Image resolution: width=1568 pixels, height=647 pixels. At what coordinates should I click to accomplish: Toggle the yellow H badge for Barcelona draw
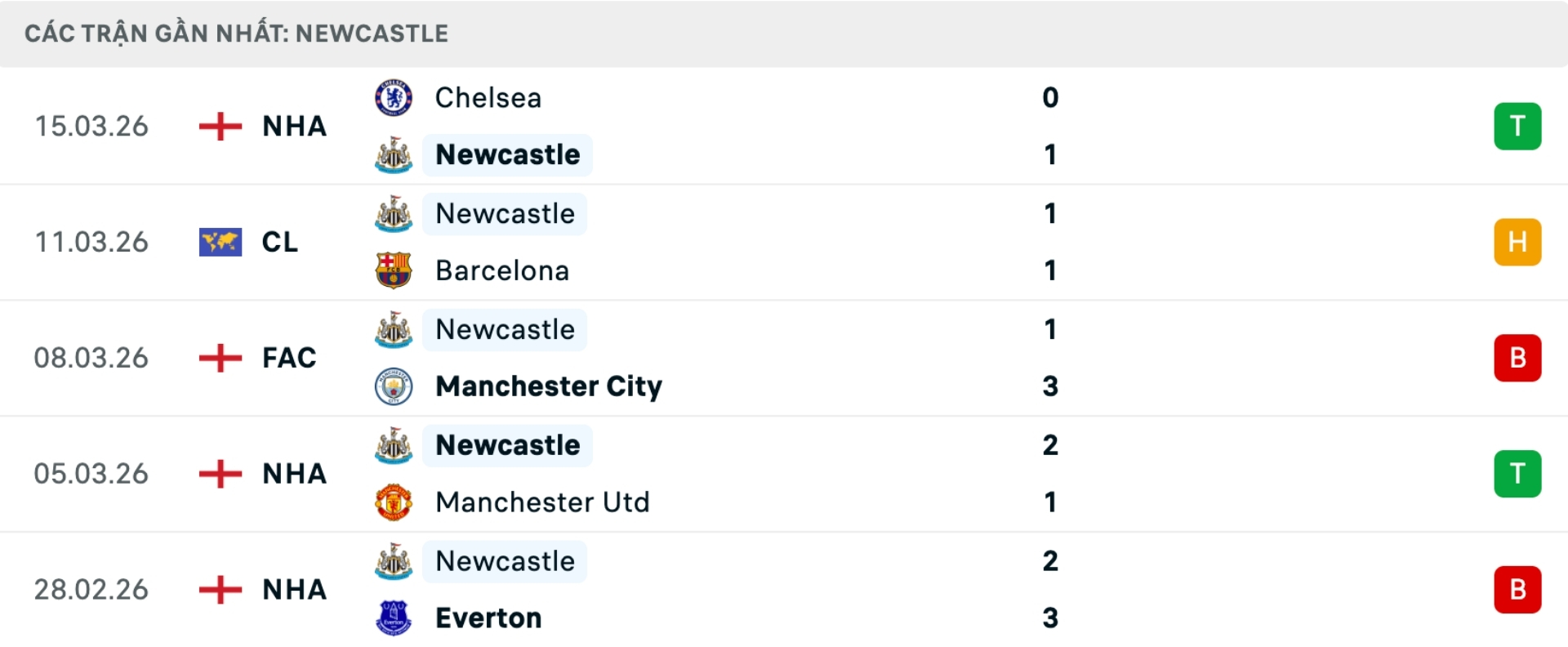point(1517,242)
